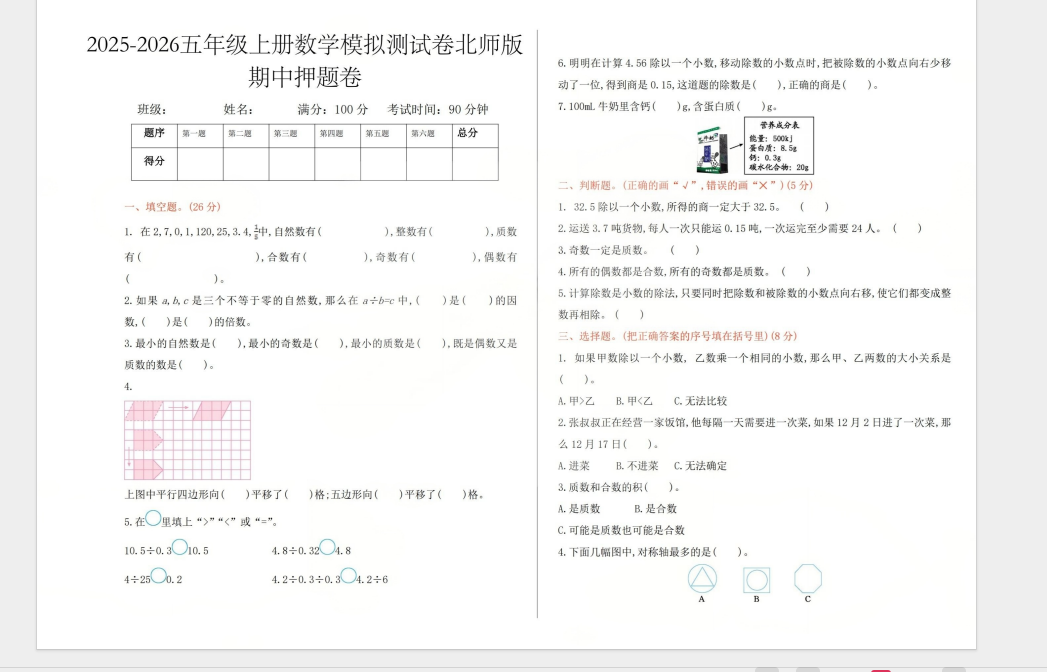Click the answer circle after 4.8÷0.32
This screenshot has height=672, width=1047.
327,547
